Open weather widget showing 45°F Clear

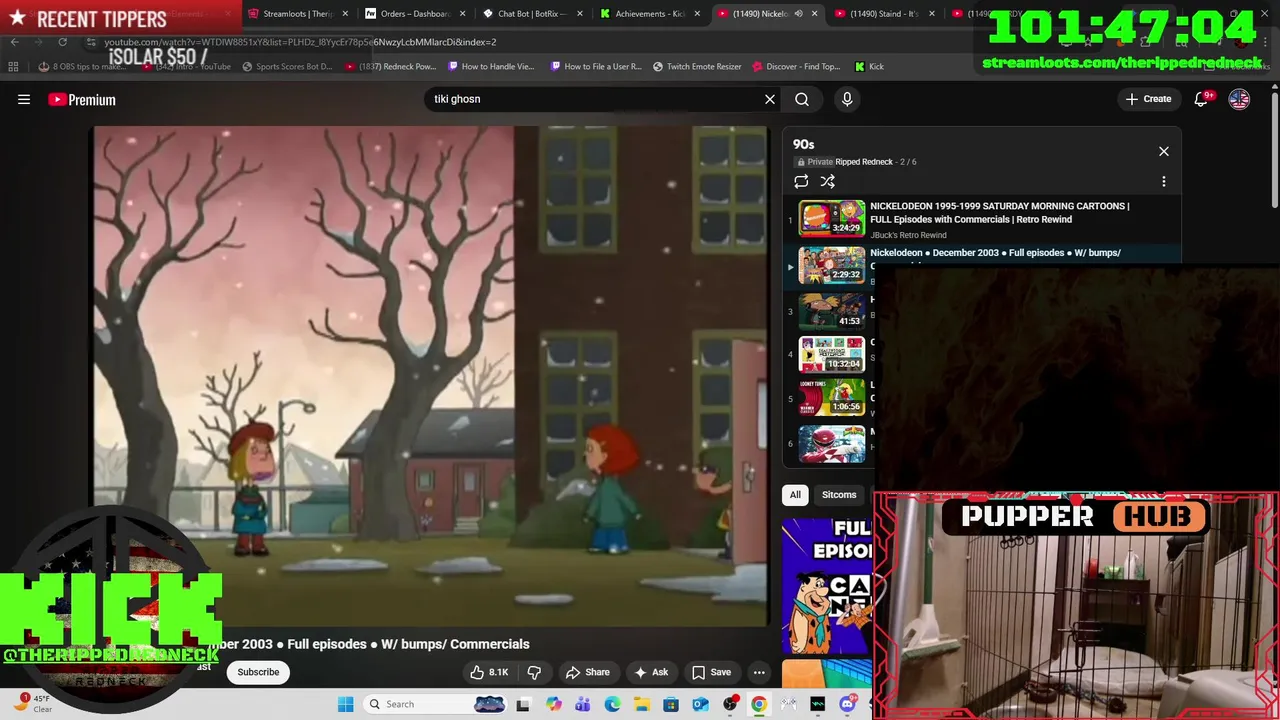click(x=32, y=704)
